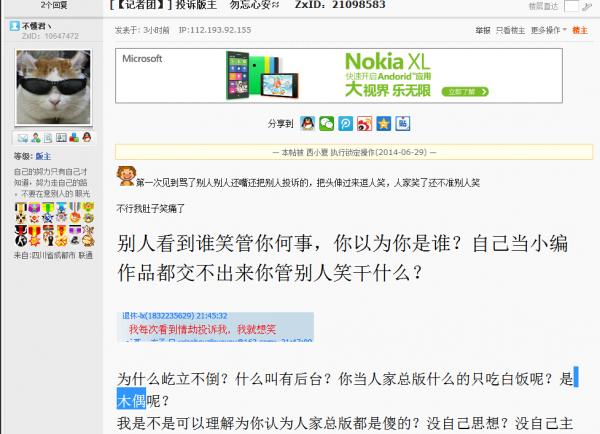Share to Qzone star icon
600x434 pixels.
(x=383, y=124)
